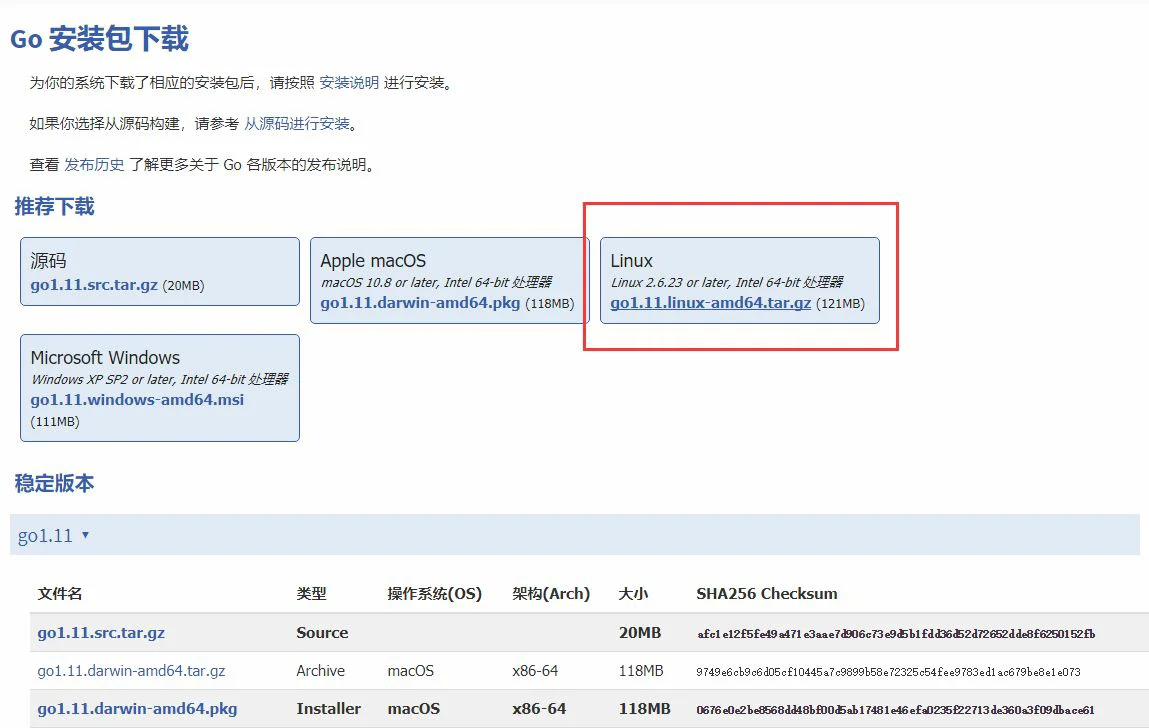The height and width of the screenshot is (728, 1149).
Task: Click the Microsoft Windows box title
Action: click(x=105, y=358)
